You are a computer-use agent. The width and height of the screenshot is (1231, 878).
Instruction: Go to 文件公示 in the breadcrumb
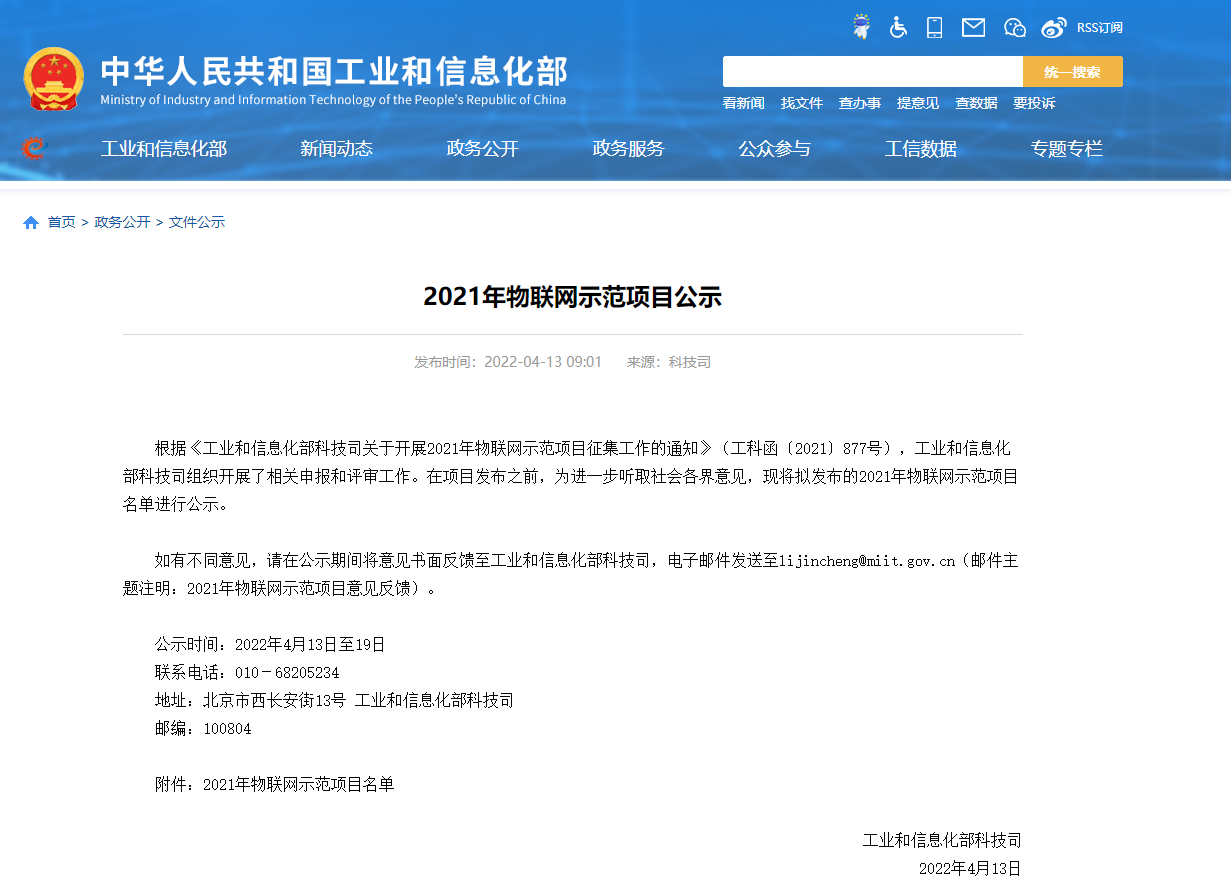click(x=197, y=222)
